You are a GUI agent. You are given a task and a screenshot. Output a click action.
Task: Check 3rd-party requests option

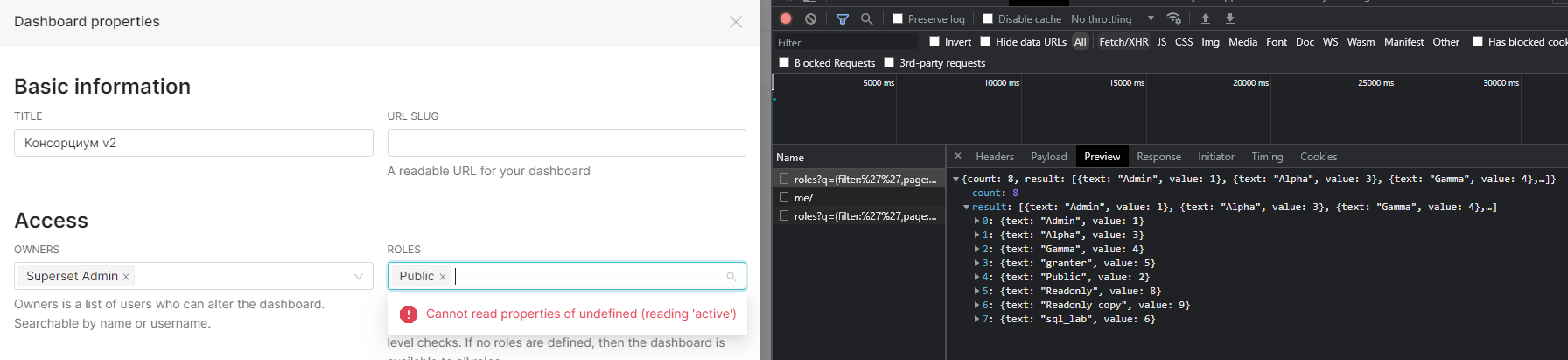tap(889, 62)
